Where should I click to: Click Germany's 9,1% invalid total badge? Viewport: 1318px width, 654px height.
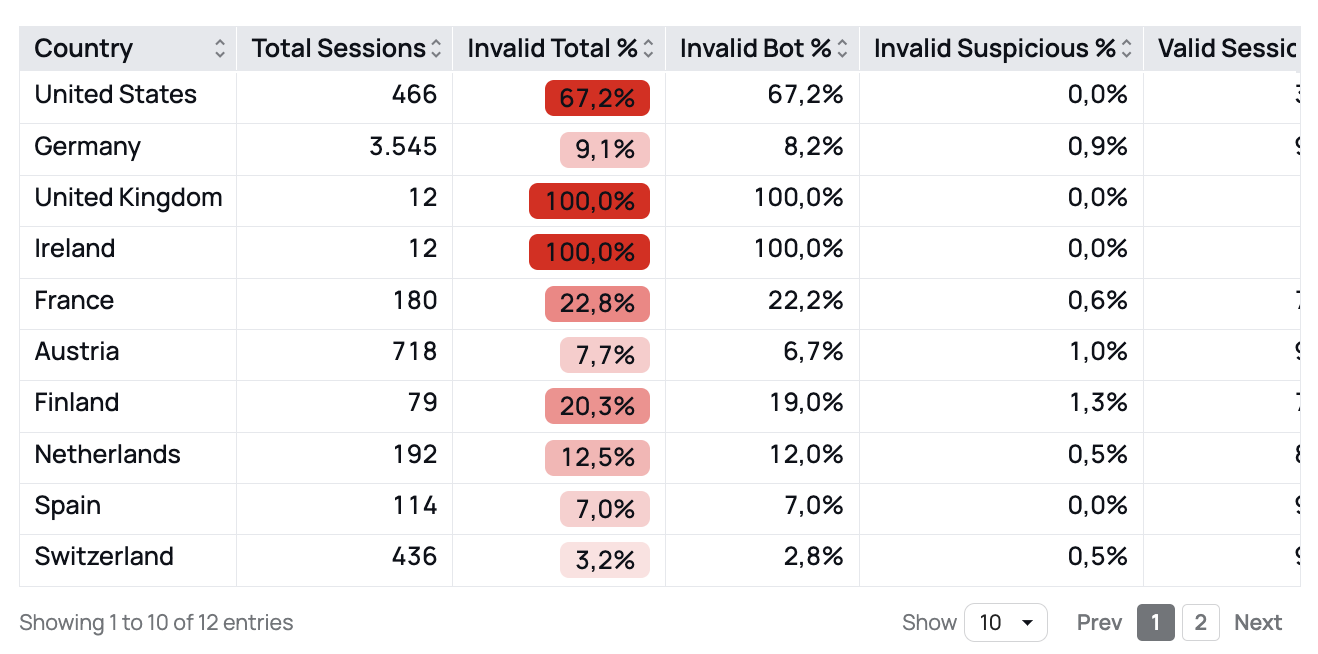coord(605,150)
